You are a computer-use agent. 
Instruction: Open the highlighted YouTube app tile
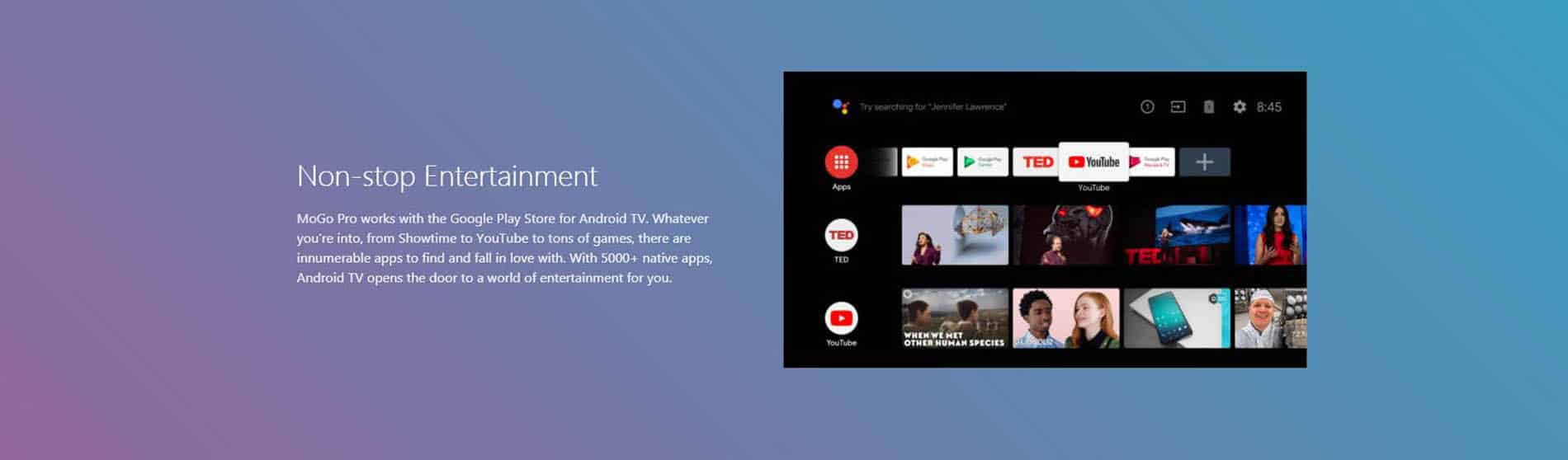[x=1093, y=162]
